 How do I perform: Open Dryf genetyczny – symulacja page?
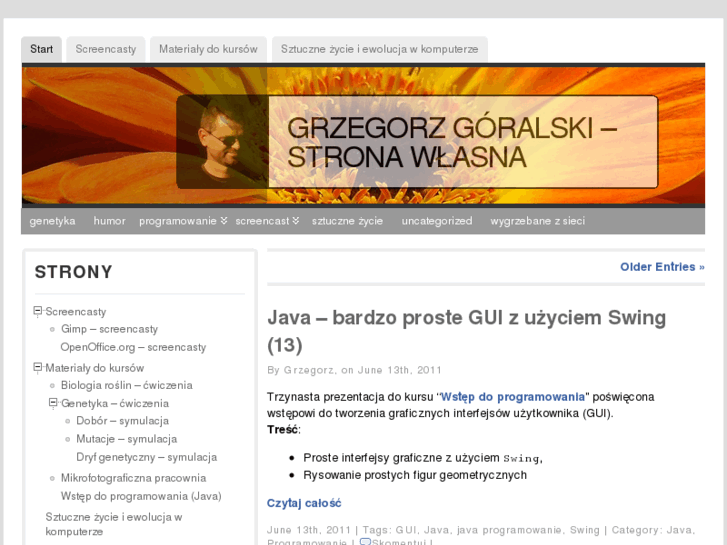(x=147, y=457)
